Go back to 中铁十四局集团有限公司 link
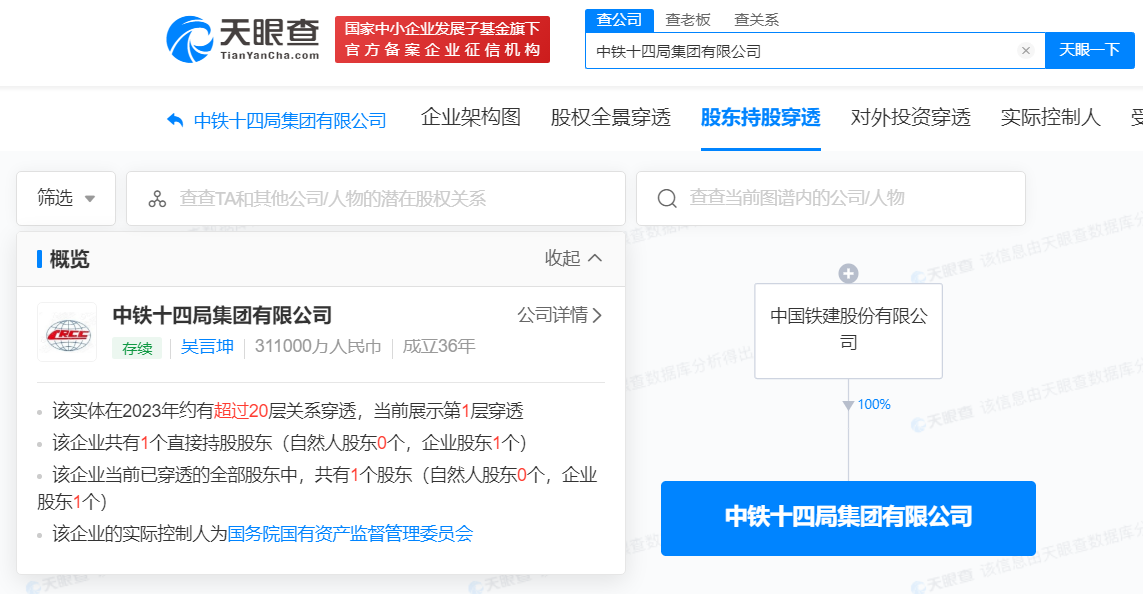This screenshot has width=1143, height=594. (x=290, y=120)
